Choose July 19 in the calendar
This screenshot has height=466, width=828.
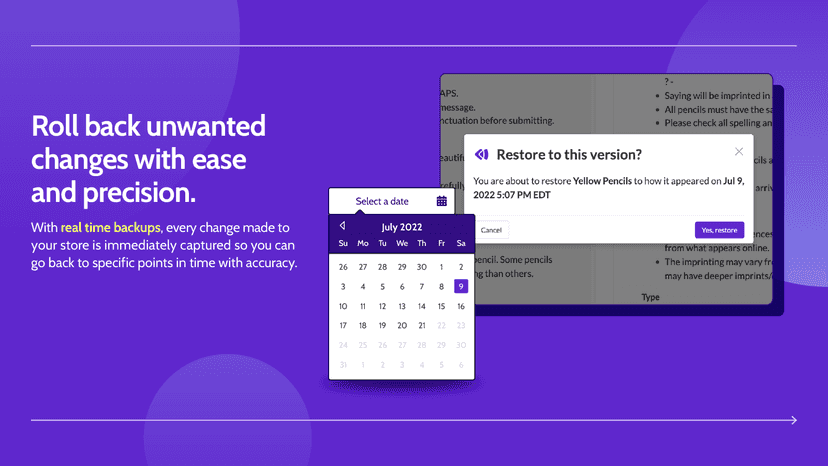point(382,325)
